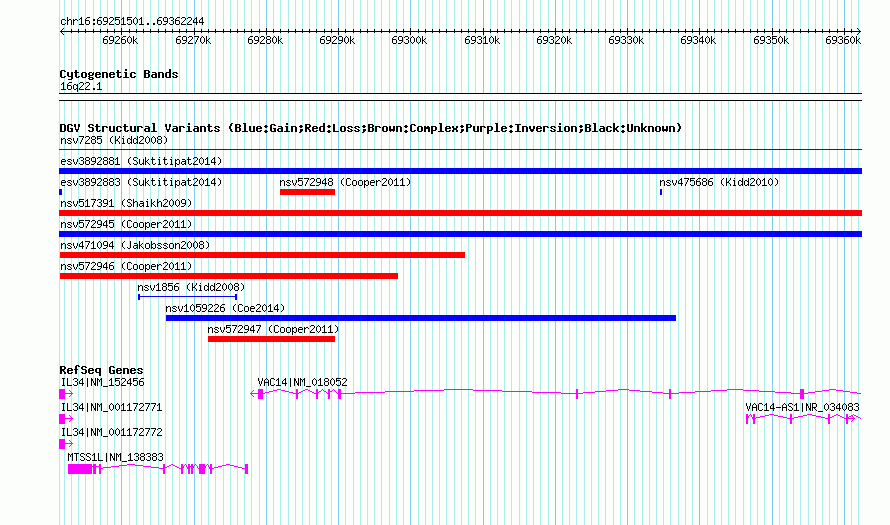Viewport: 890px width, 525px height.
Task: Click the chr16:69251501..69362244 coordinates text
Action: pyautogui.click(x=132, y=22)
